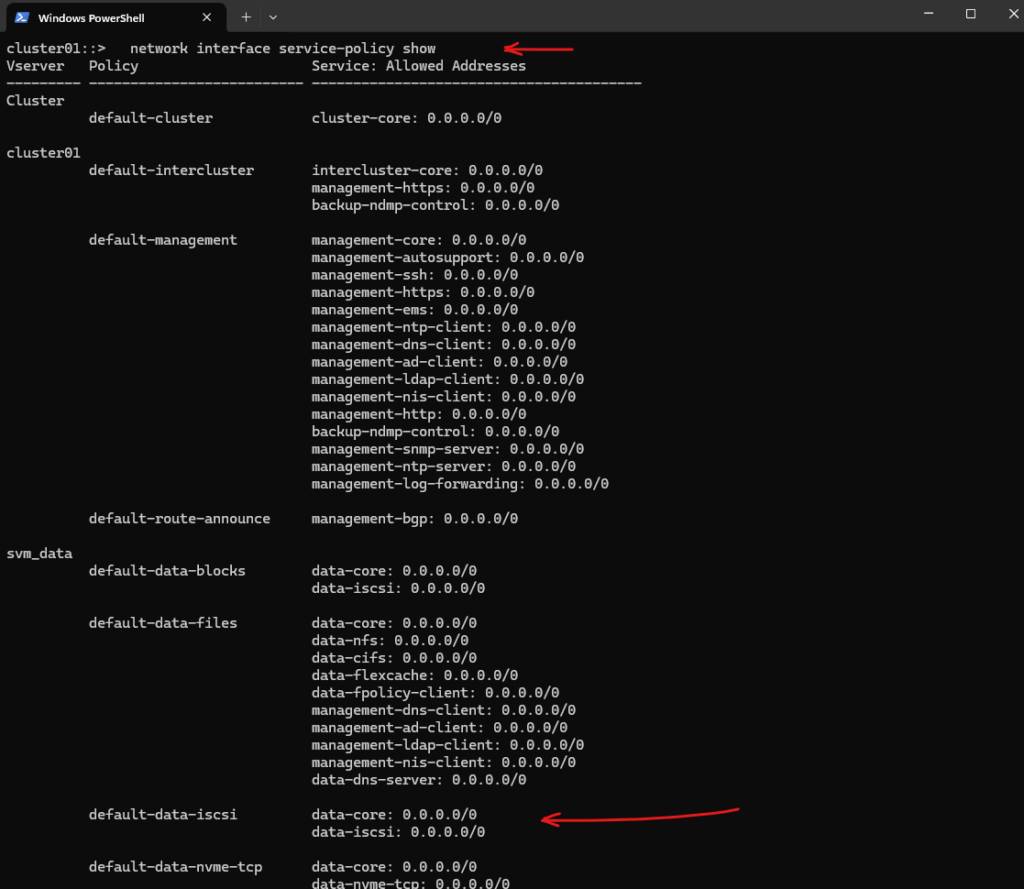Click the default-management policy entry
1024x889 pixels.
pos(163,240)
